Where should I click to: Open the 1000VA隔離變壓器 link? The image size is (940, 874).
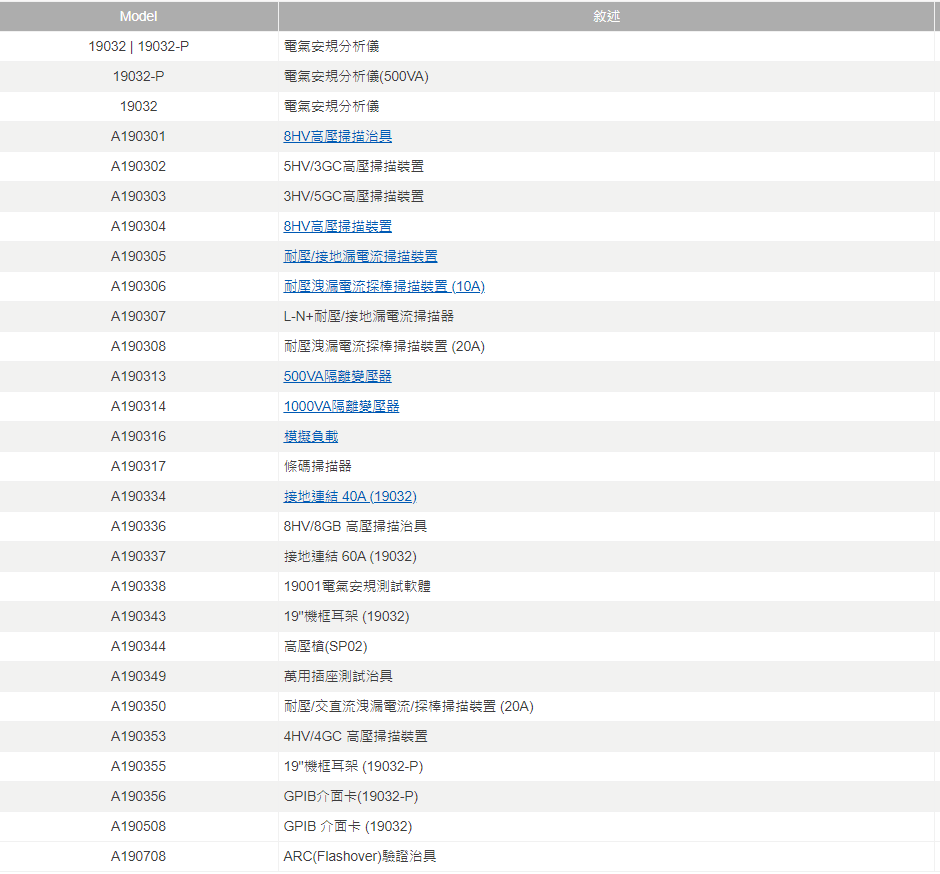coord(341,406)
